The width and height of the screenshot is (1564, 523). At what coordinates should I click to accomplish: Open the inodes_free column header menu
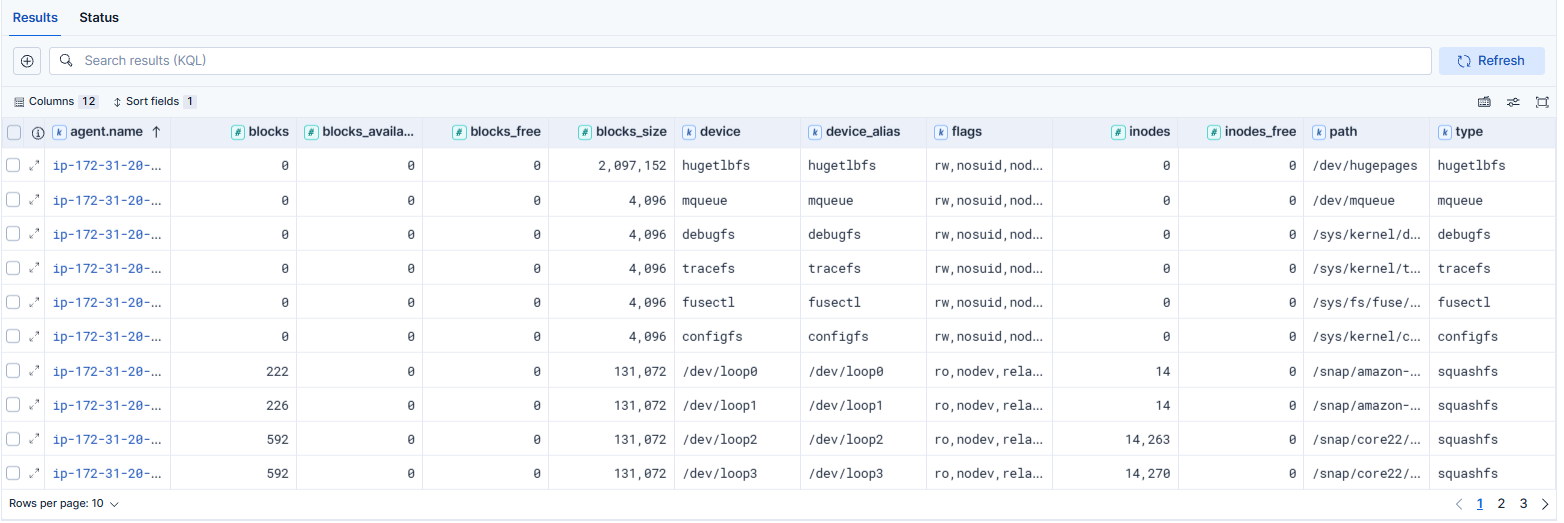1241,132
